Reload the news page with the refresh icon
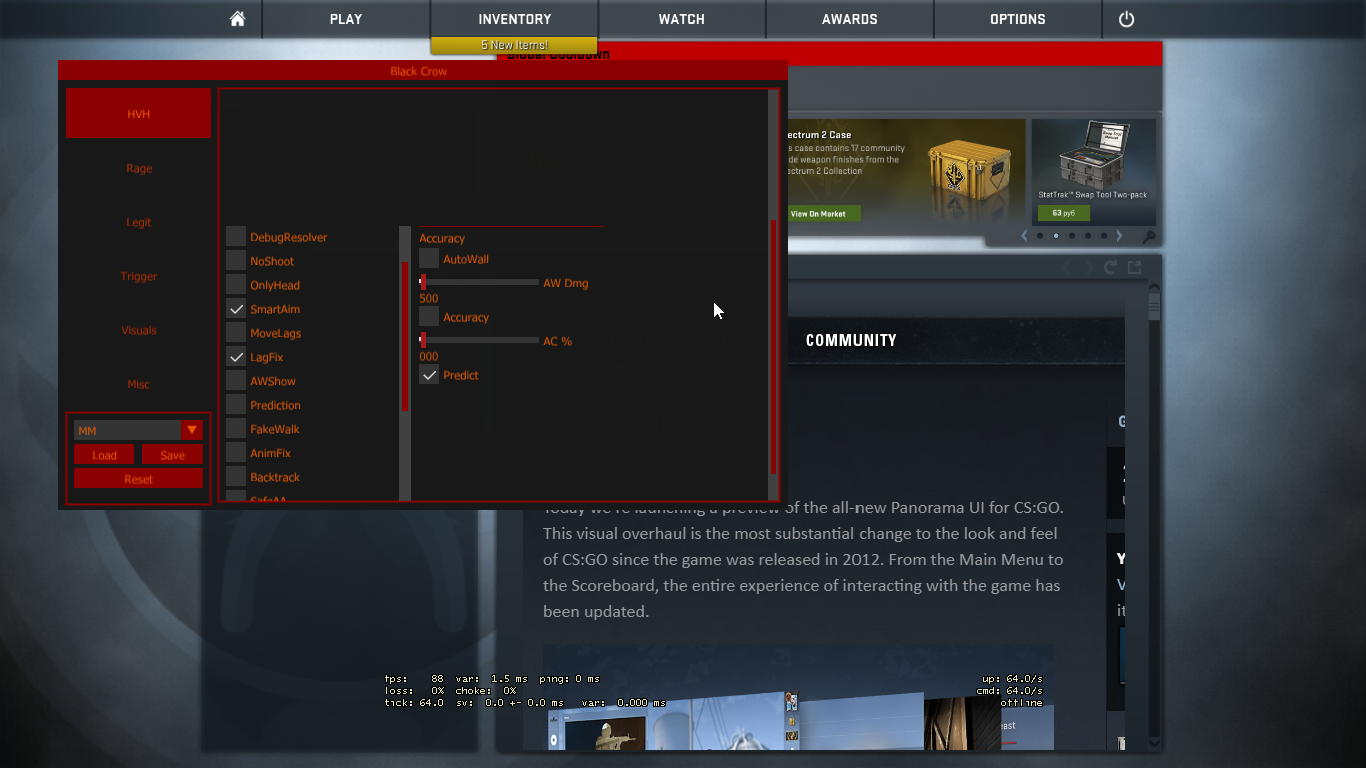The image size is (1366, 768). pos(1110,267)
